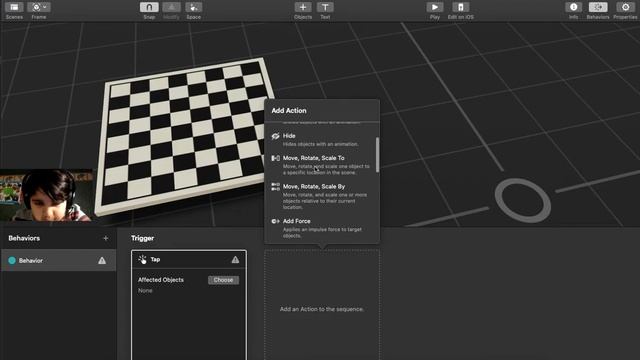
Task: Click the warning icon on Behavior row
Action: click(102, 260)
